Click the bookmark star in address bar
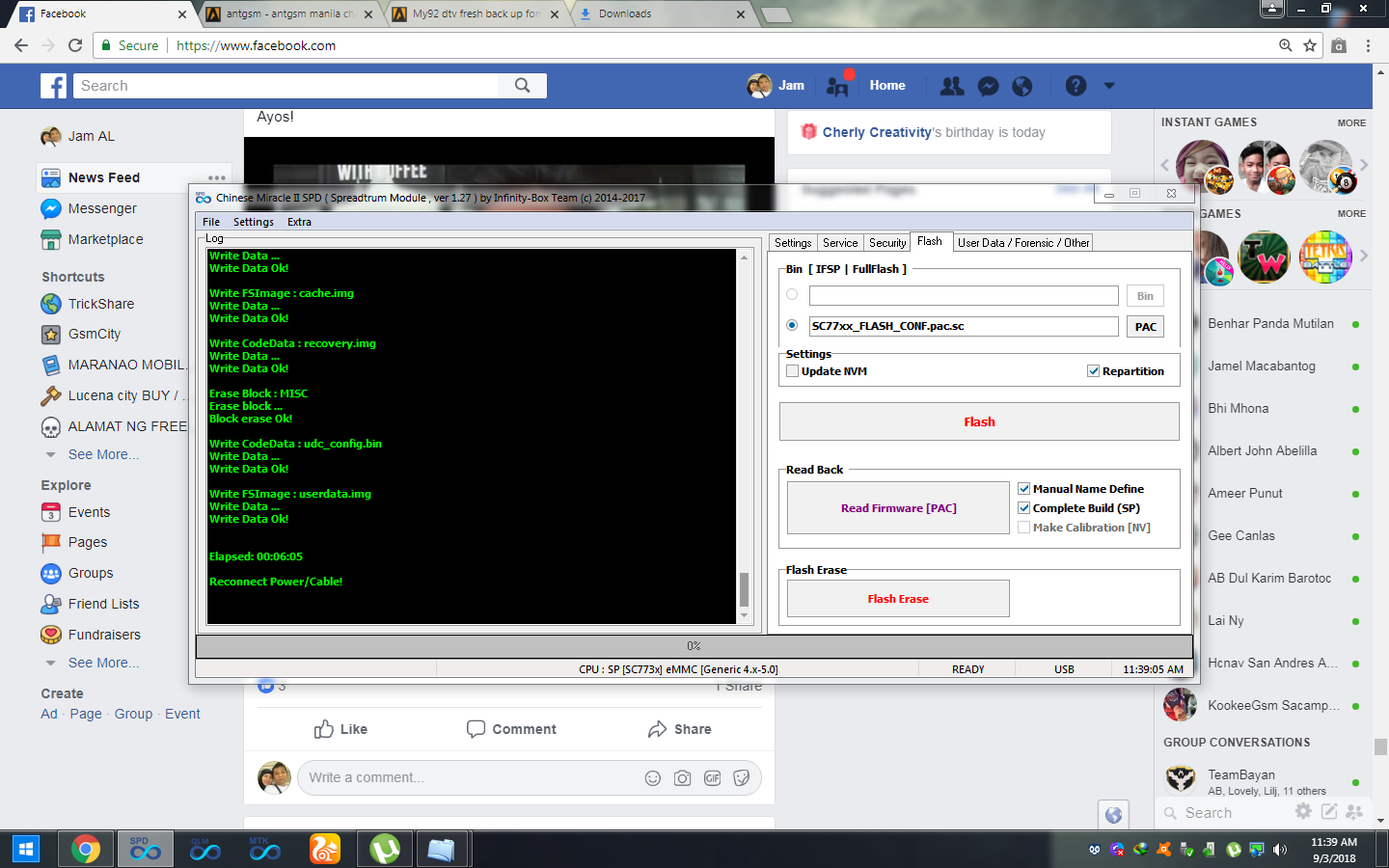 [x=1310, y=45]
